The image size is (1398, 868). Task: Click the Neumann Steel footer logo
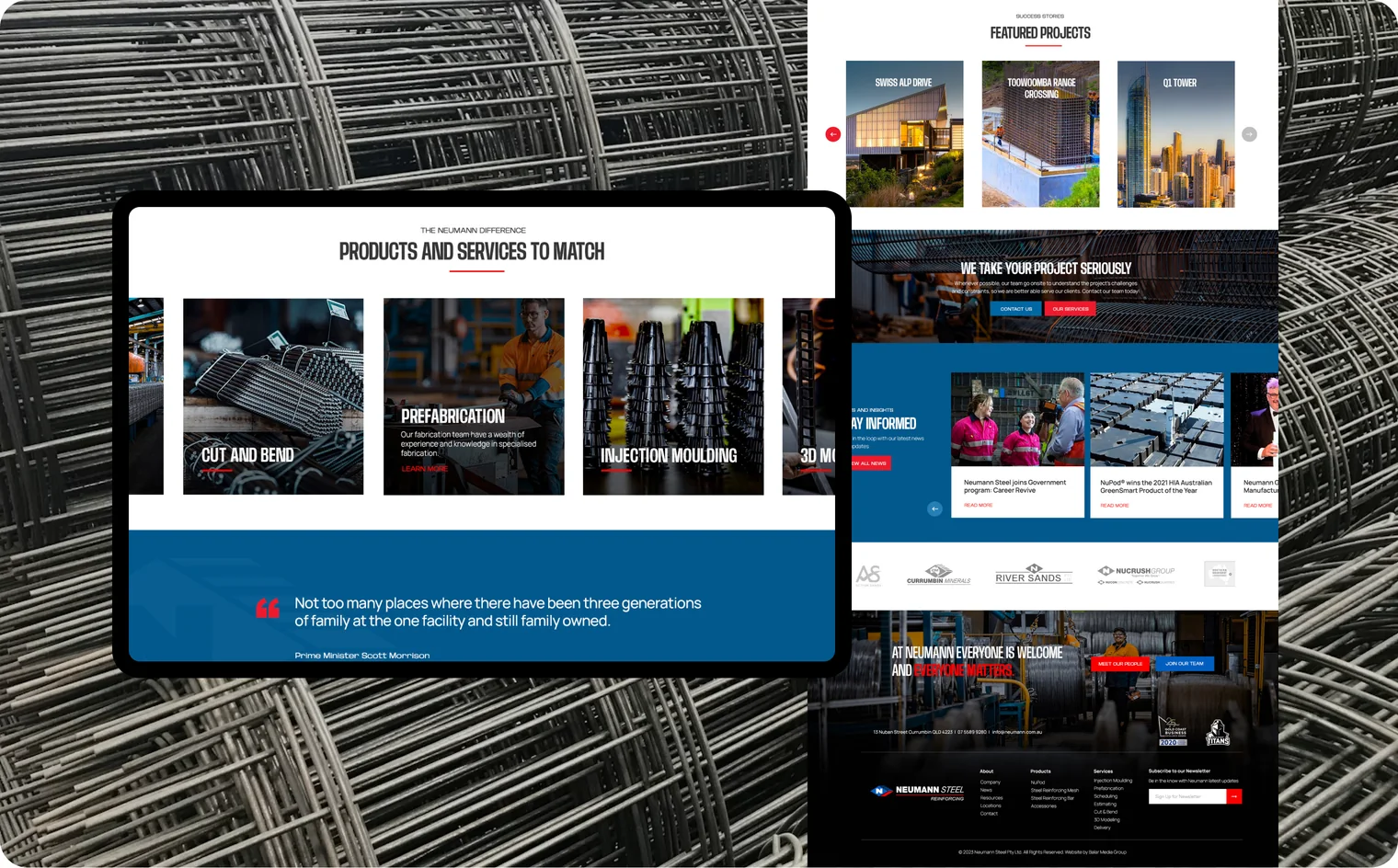coord(917,792)
